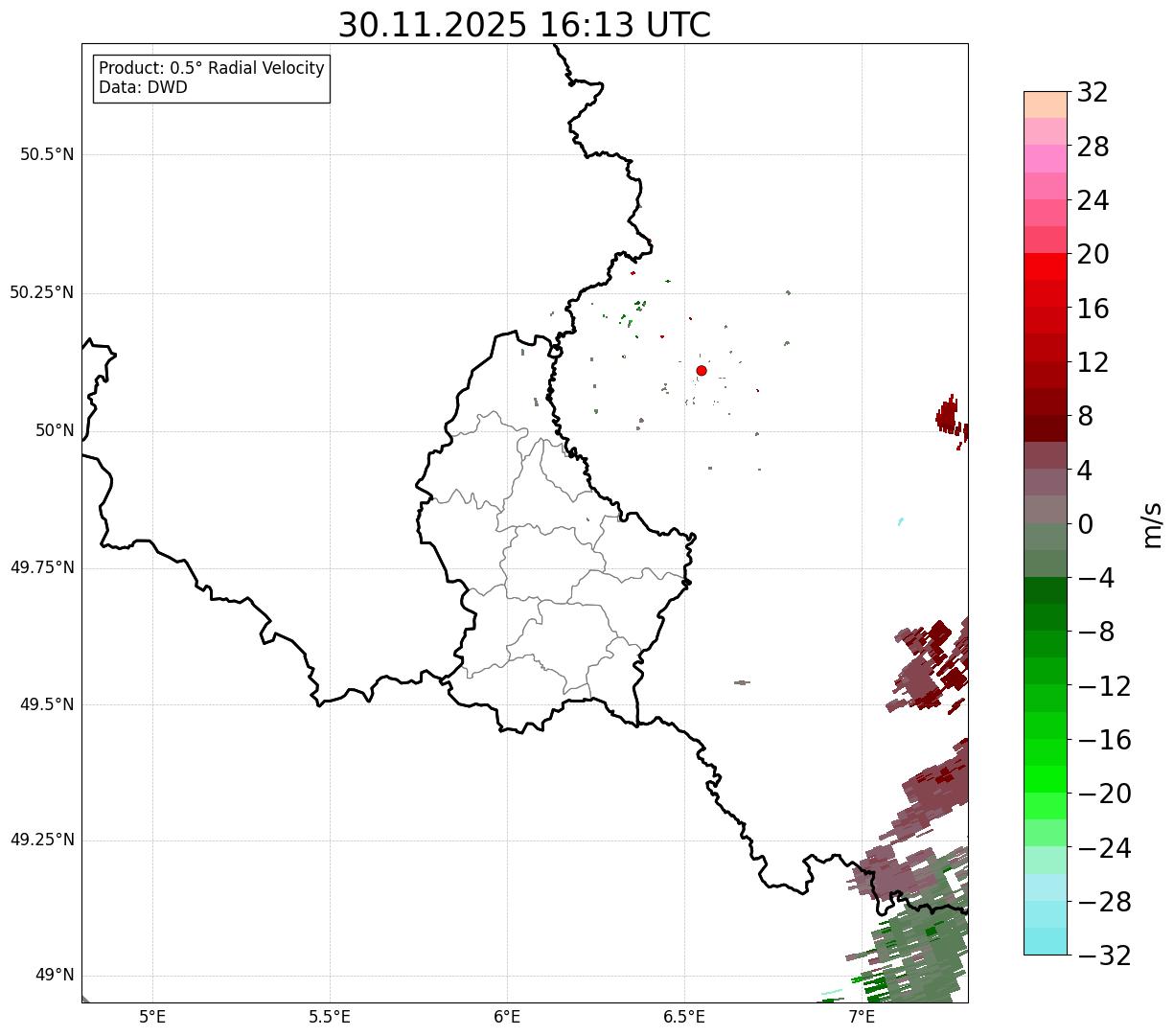The width and height of the screenshot is (1174, 1036).
Task: Click the colorbar label "−28"
Action: coord(1104,902)
